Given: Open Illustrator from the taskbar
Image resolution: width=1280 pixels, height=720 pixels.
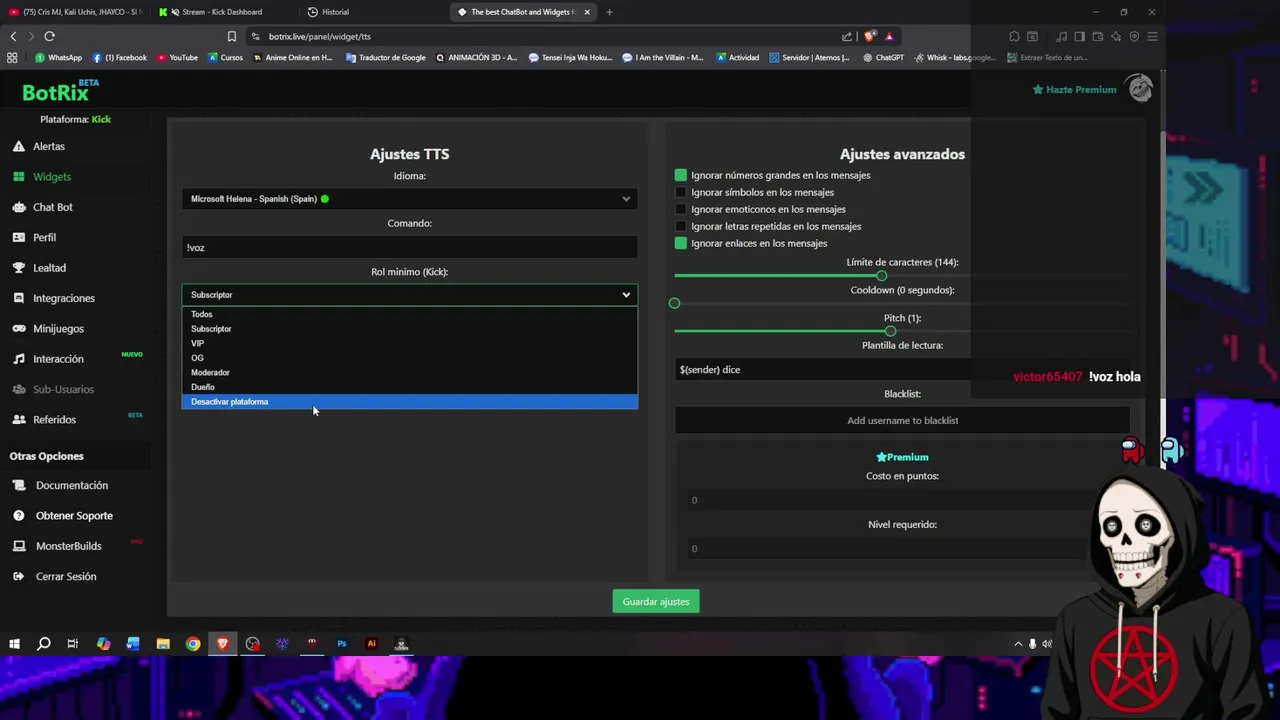Looking at the screenshot, I should coord(372,644).
